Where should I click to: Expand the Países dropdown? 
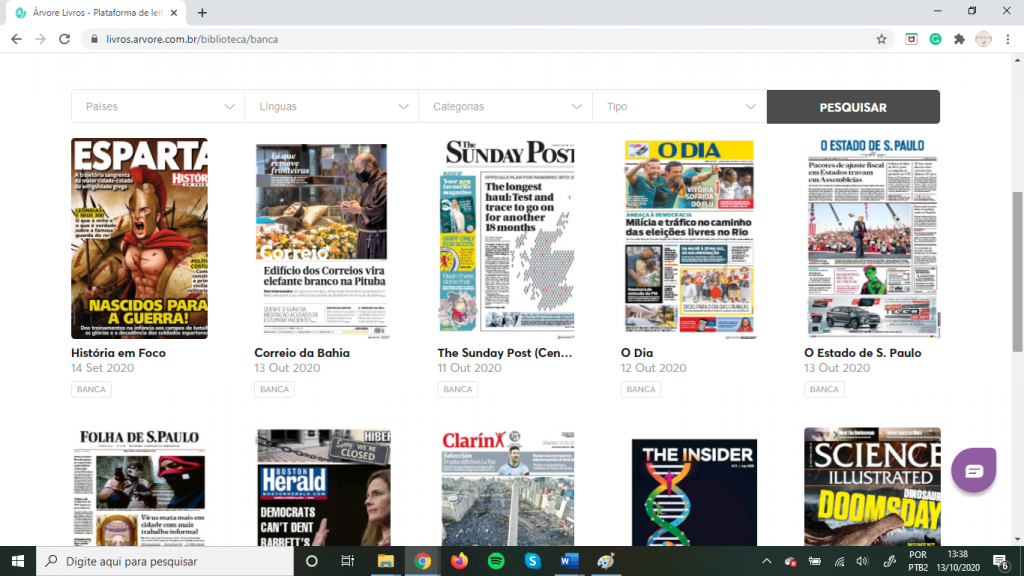tap(158, 107)
